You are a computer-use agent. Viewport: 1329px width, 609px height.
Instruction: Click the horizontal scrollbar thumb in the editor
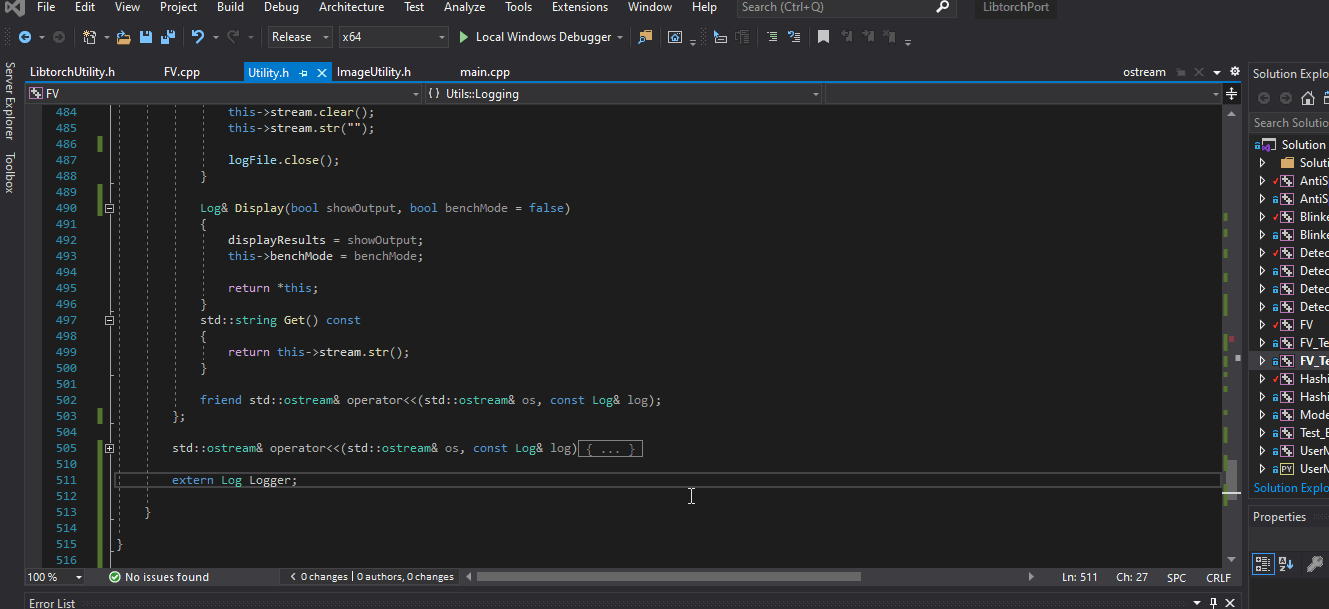(x=668, y=577)
